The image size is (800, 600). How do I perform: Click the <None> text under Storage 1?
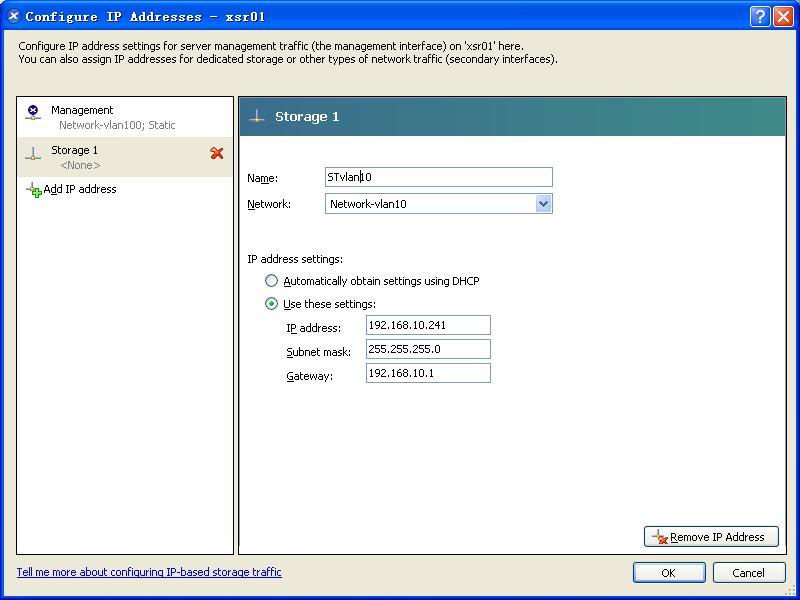click(80, 165)
